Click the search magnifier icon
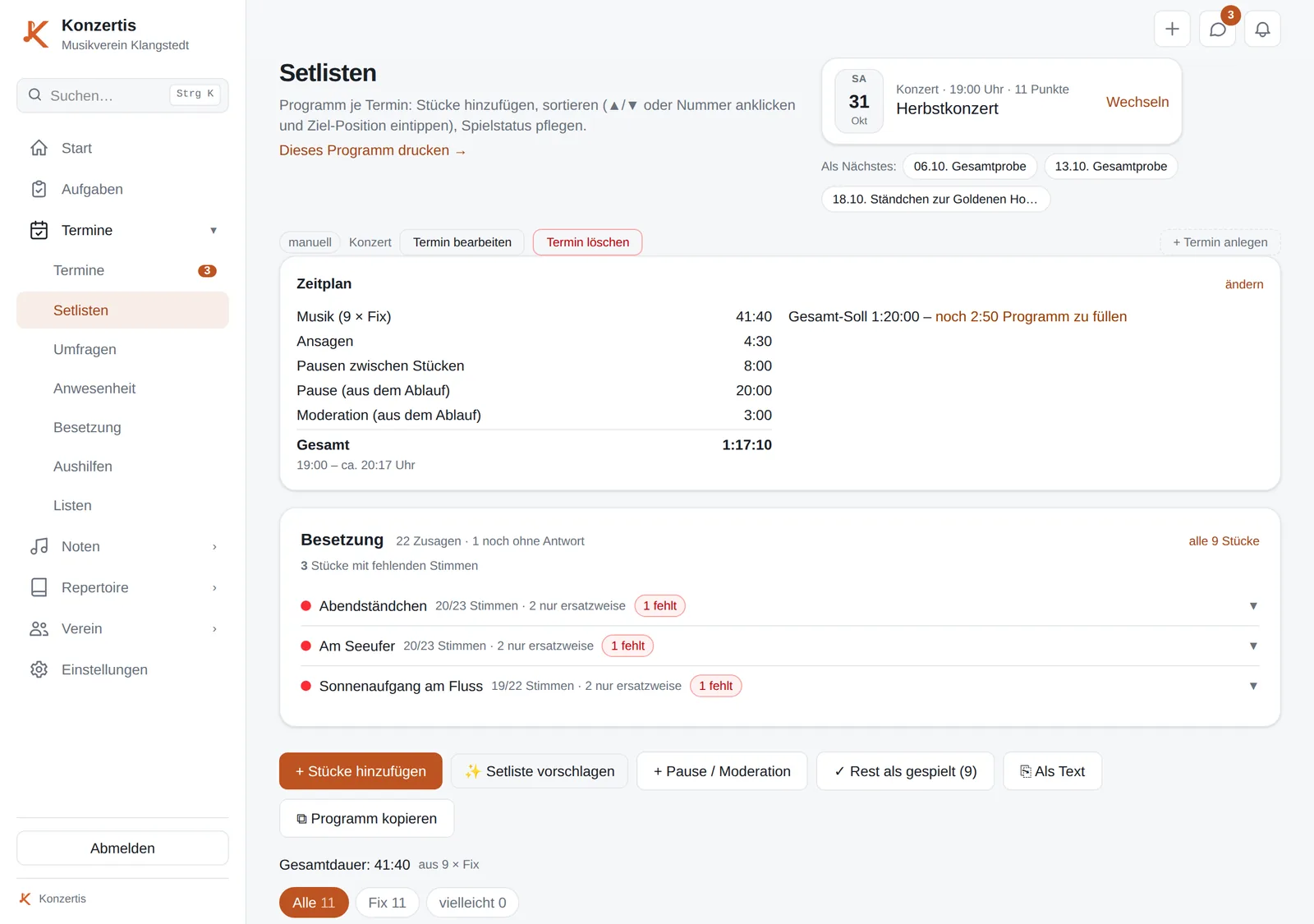 35,95
